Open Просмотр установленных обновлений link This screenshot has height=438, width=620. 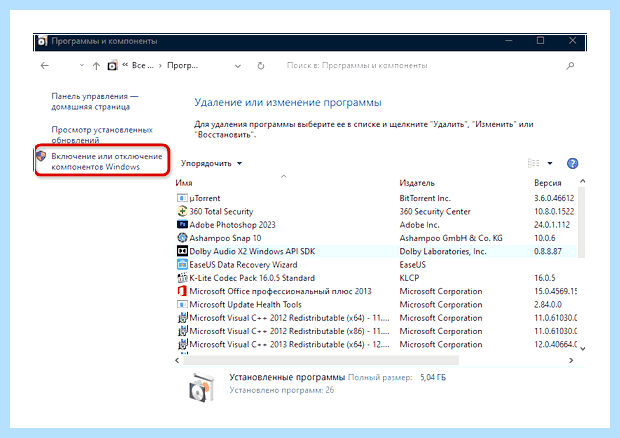pyautogui.click(x=102, y=135)
